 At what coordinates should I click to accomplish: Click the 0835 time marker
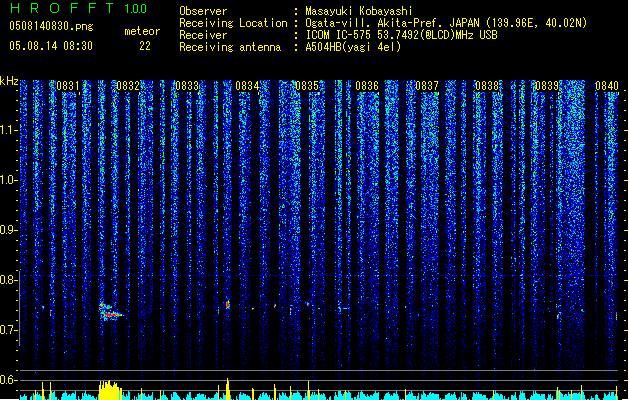click(307, 86)
